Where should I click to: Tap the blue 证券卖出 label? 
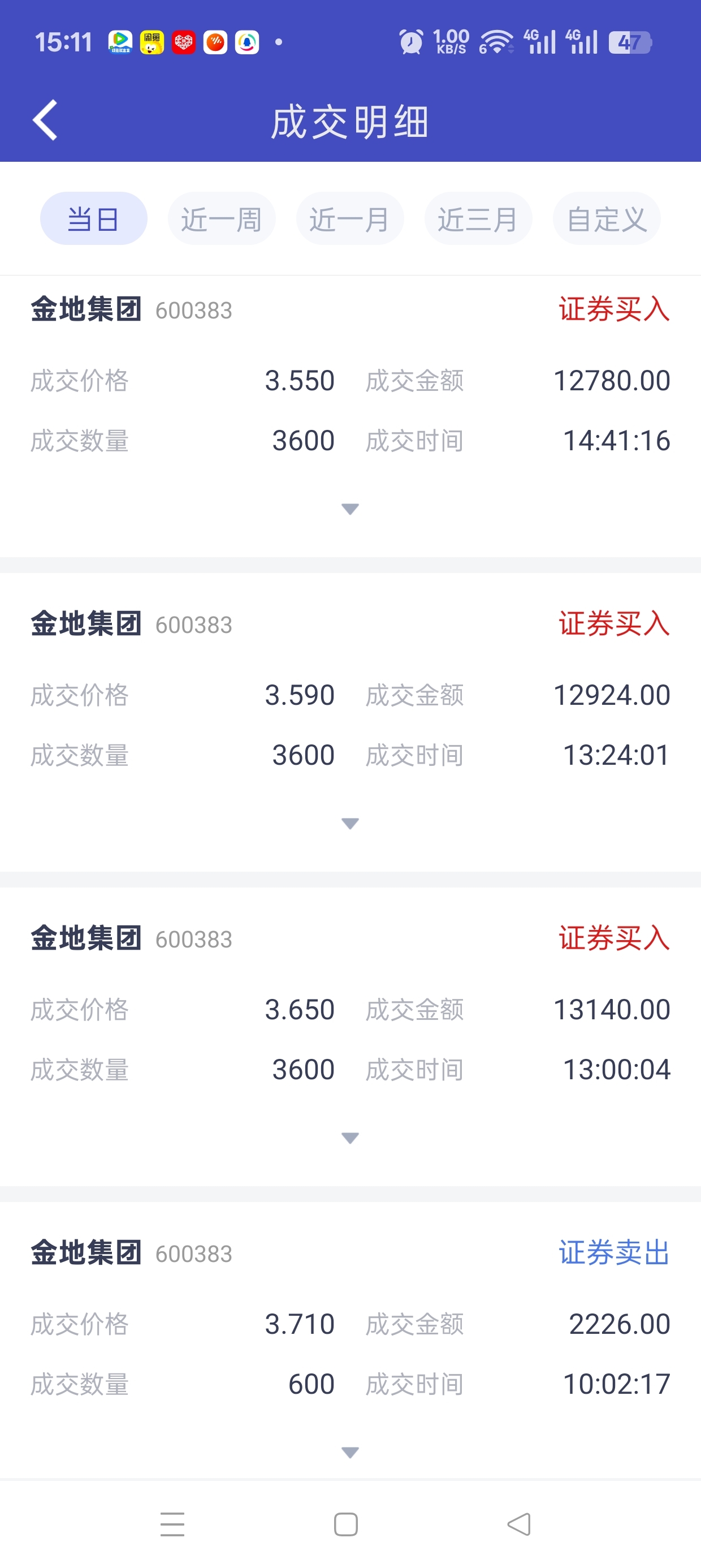pos(614,1253)
